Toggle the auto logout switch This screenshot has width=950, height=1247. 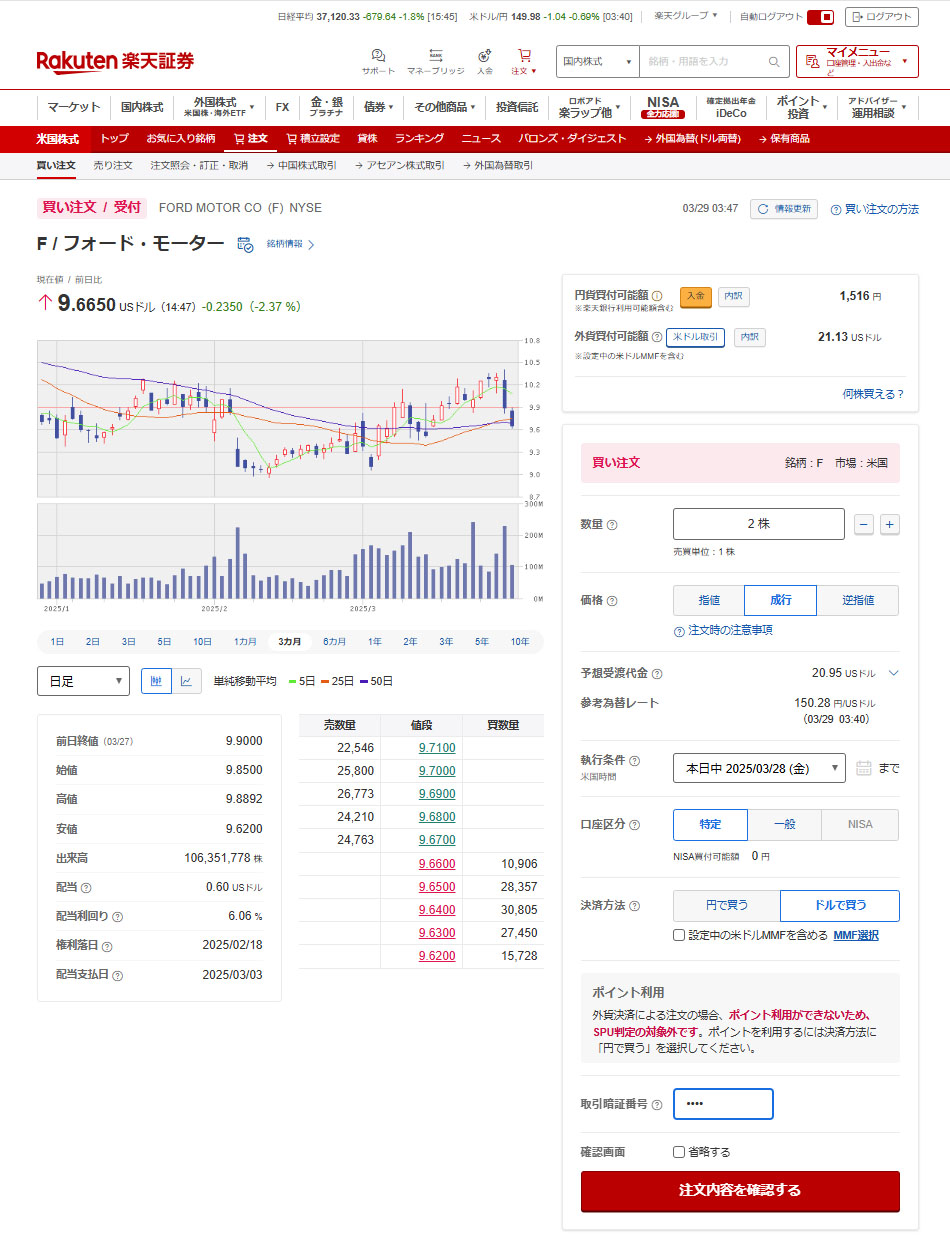pos(820,17)
